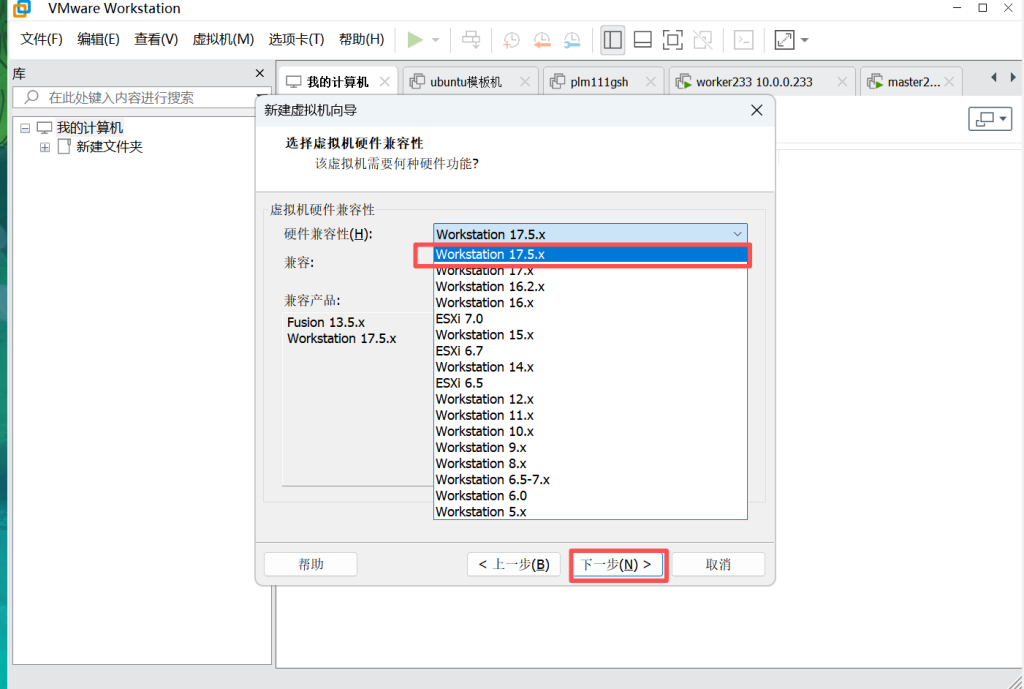Open the Snapshot Manager icon
Screen dimensions: 1024x689
click(x=571, y=40)
